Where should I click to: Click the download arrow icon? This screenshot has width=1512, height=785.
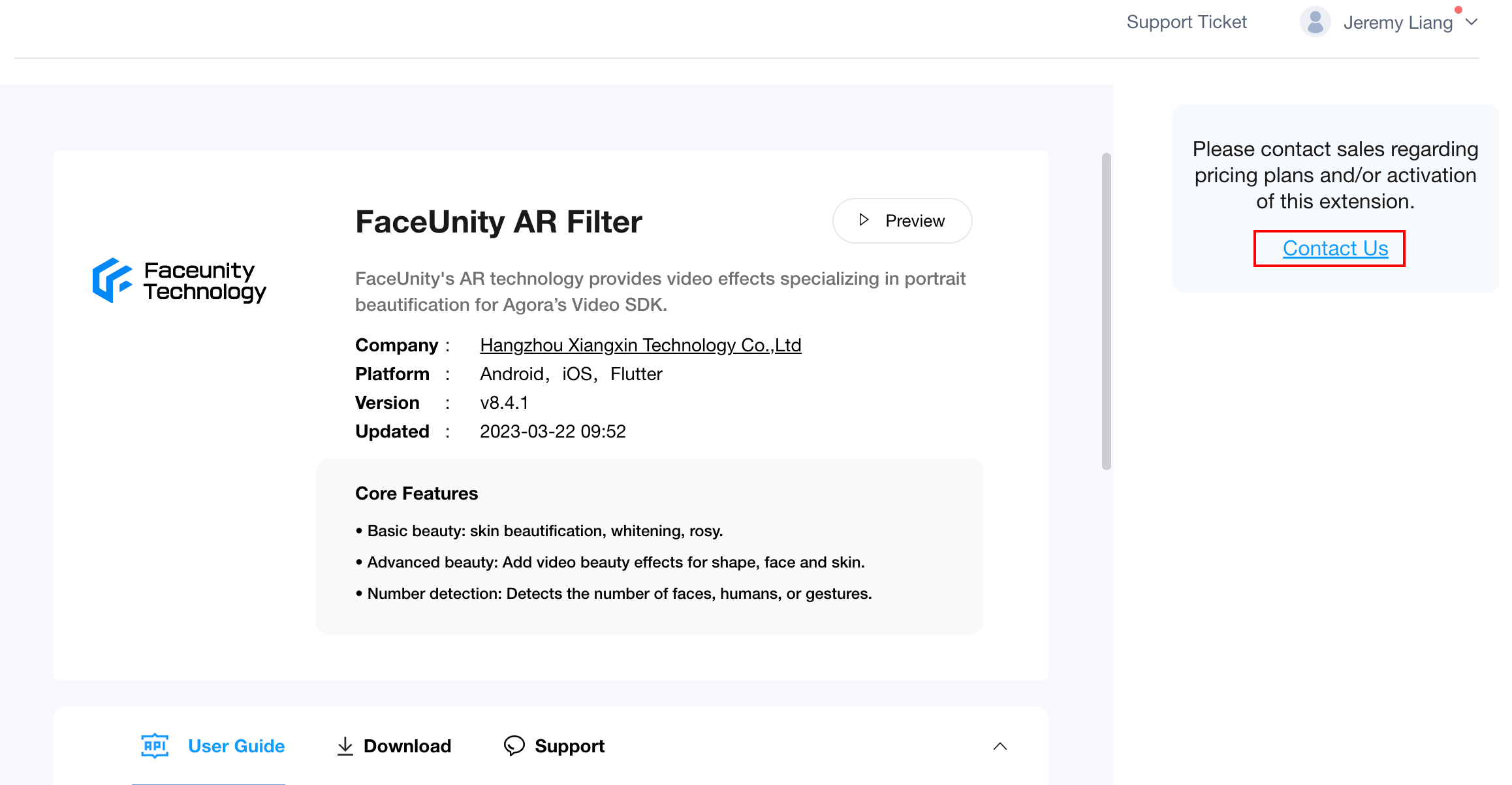345,746
